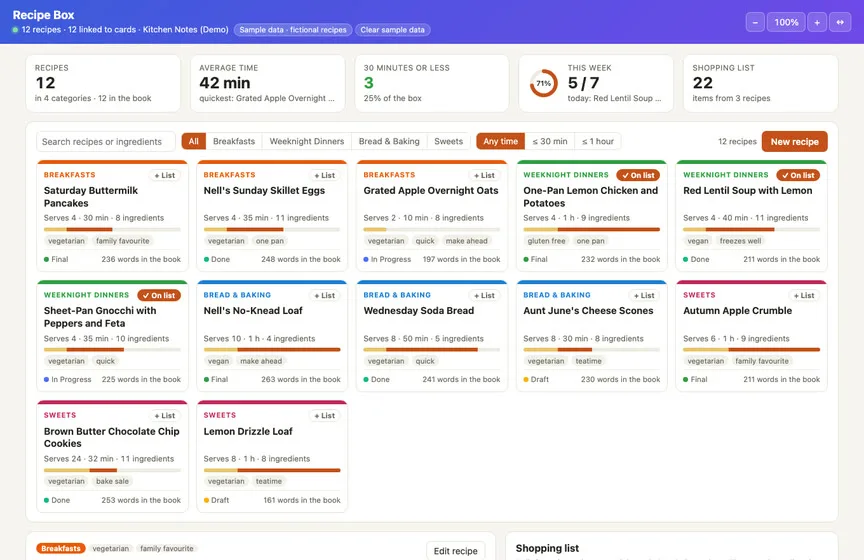
Task: Click the zoom out minus button
Action: pos(755,23)
